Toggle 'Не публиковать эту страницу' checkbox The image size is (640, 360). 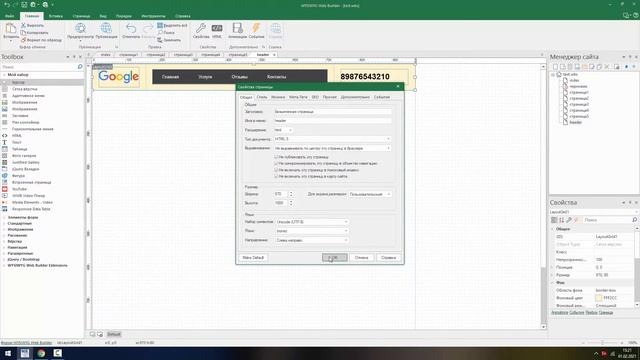276,157
